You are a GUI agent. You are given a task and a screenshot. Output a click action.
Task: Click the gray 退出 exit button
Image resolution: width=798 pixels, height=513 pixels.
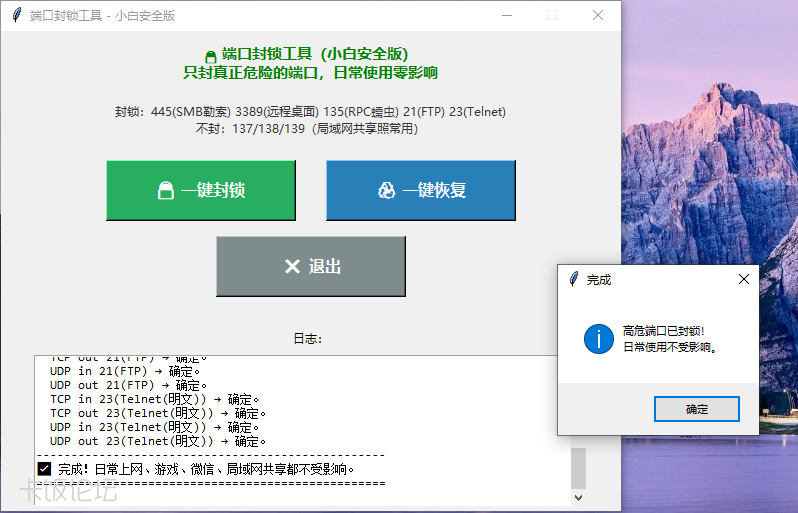tap(311, 266)
